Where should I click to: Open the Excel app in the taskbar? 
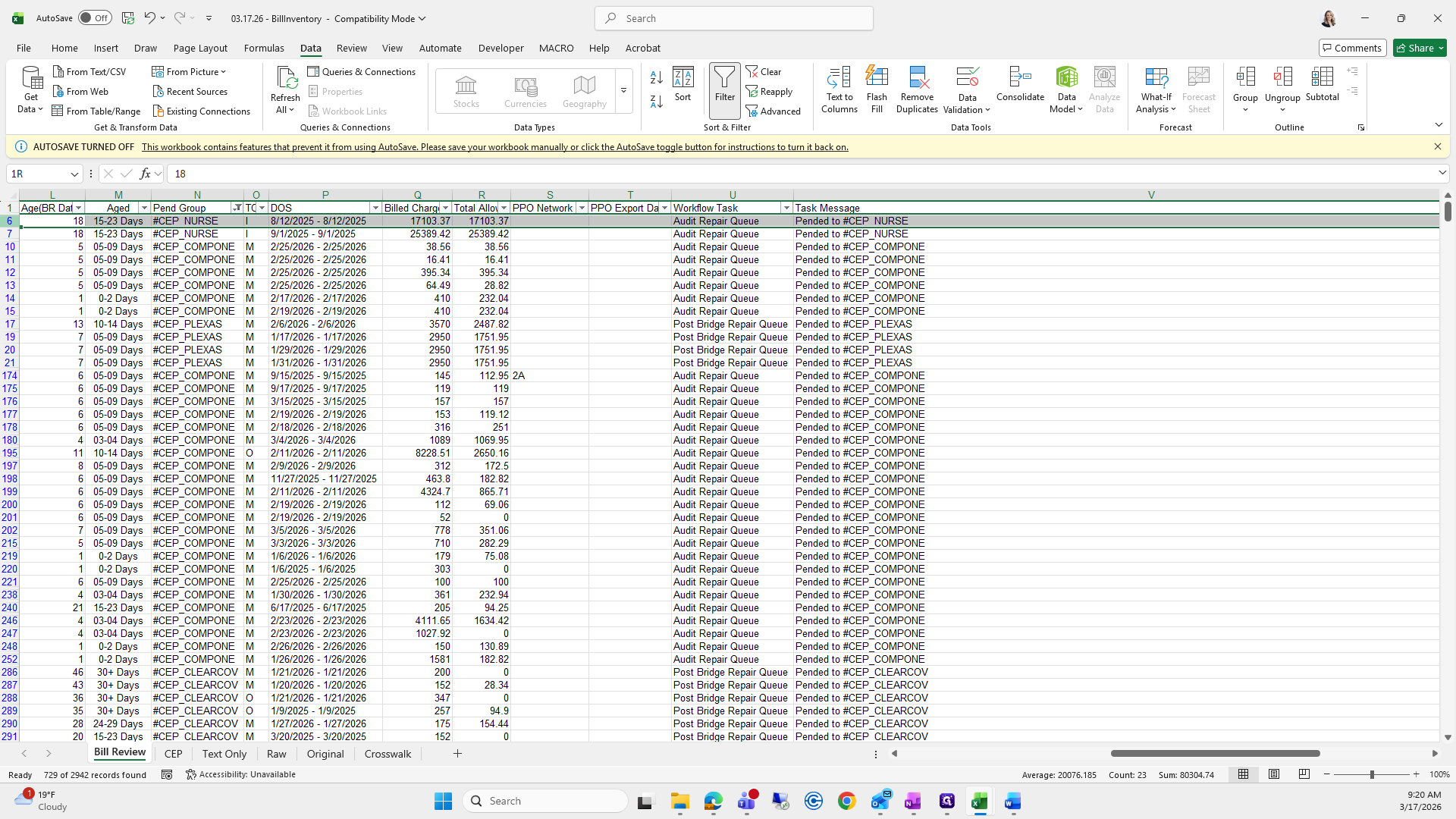pyautogui.click(x=979, y=801)
